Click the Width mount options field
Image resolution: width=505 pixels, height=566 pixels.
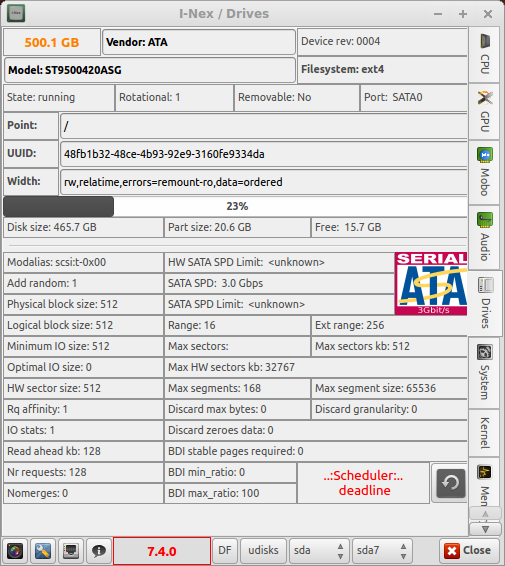(264, 182)
